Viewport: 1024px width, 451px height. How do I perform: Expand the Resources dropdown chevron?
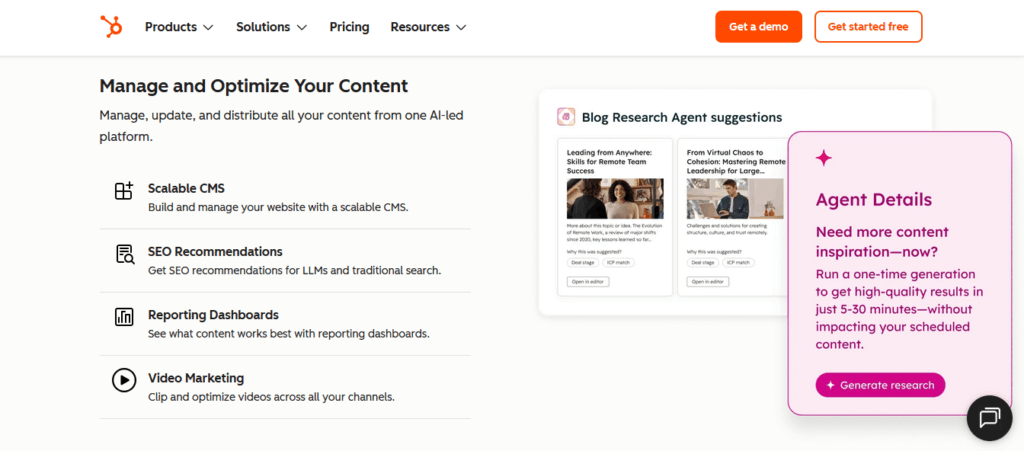coord(461,27)
